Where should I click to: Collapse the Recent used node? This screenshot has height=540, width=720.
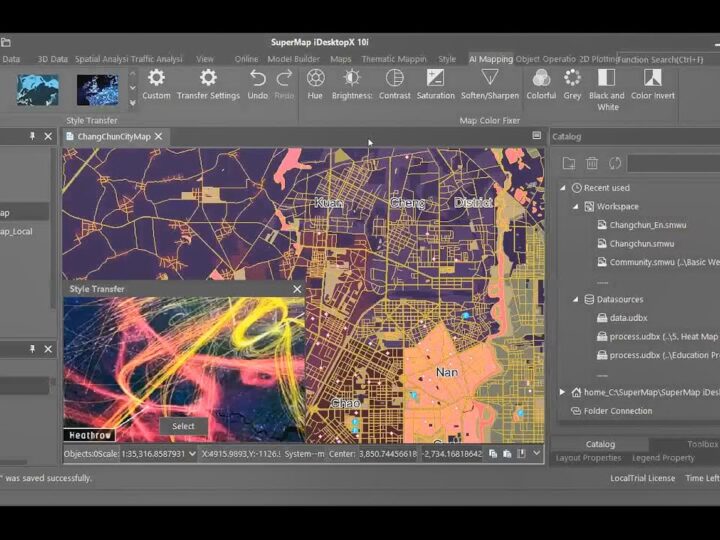coord(562,188)
